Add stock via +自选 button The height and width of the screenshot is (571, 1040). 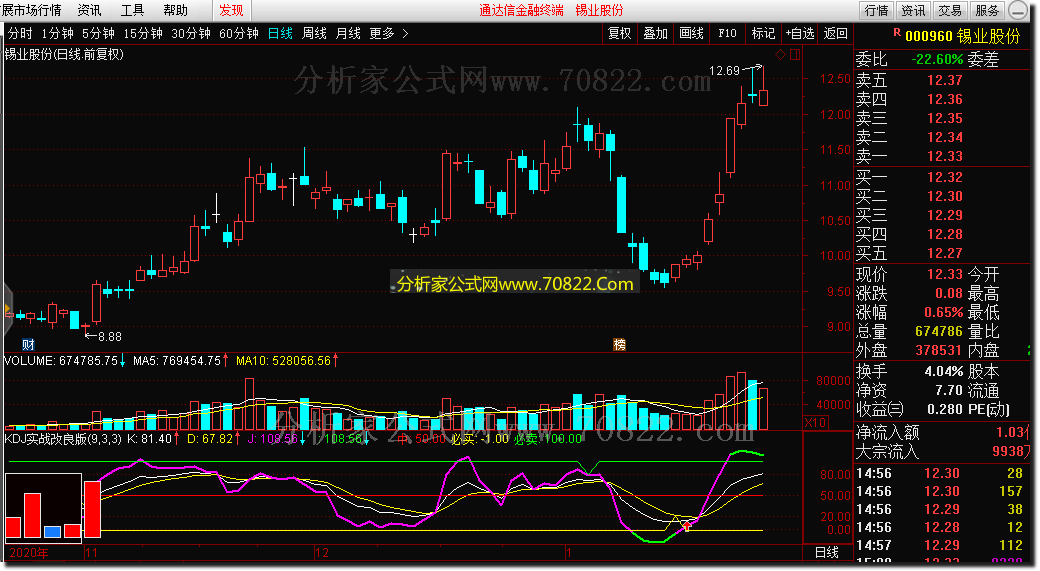(x=799, y=33)
